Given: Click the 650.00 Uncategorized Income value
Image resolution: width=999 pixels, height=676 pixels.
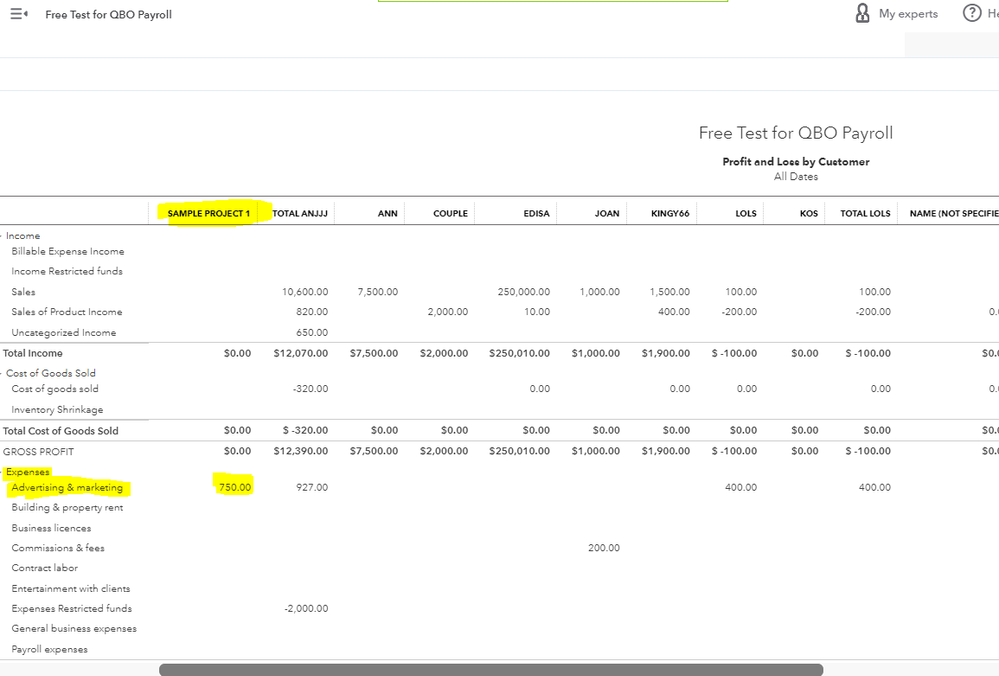Looking at the screenshot, I should pyautogui.click(x=312, y=333).
